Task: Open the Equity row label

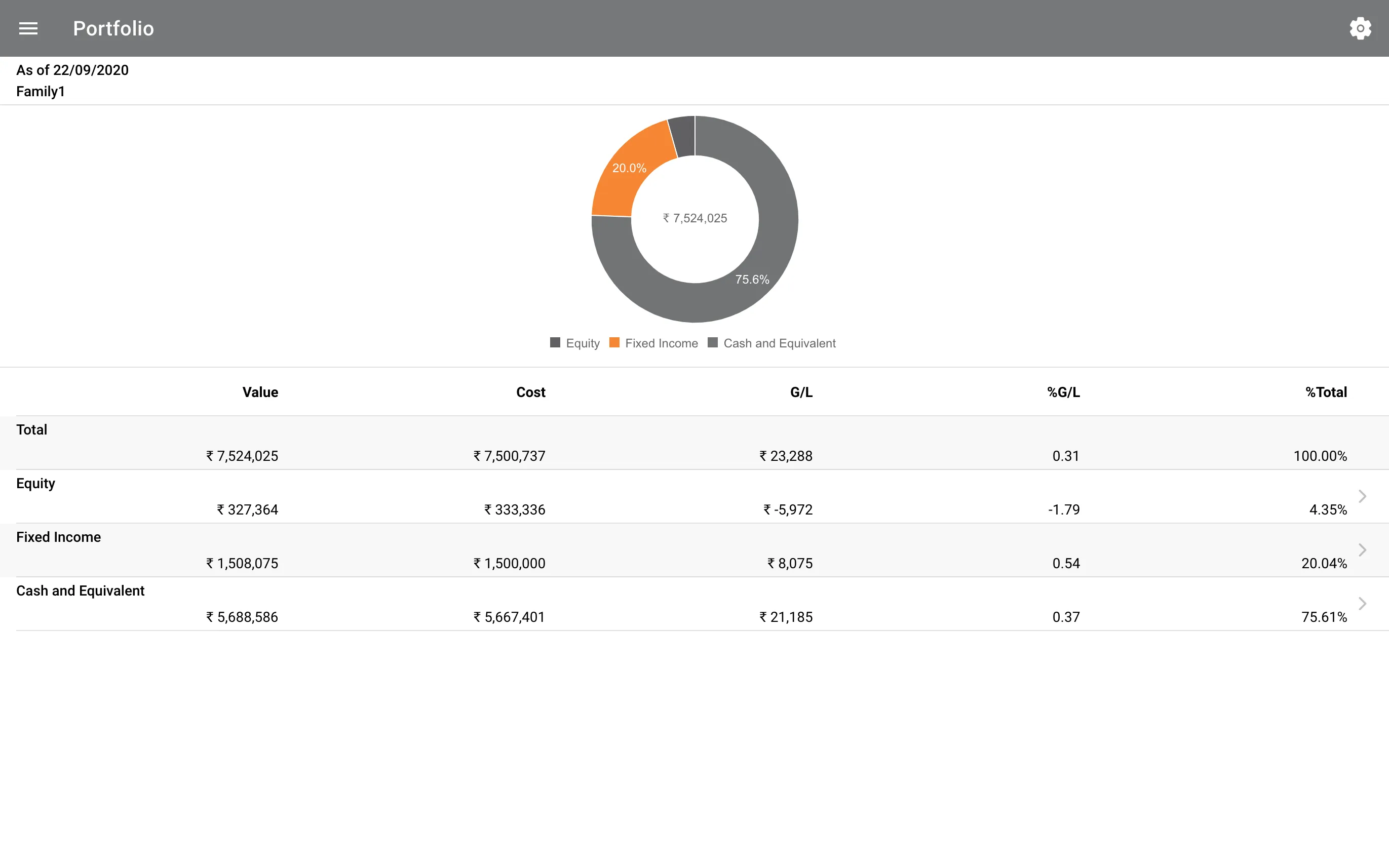Action: 35,483
